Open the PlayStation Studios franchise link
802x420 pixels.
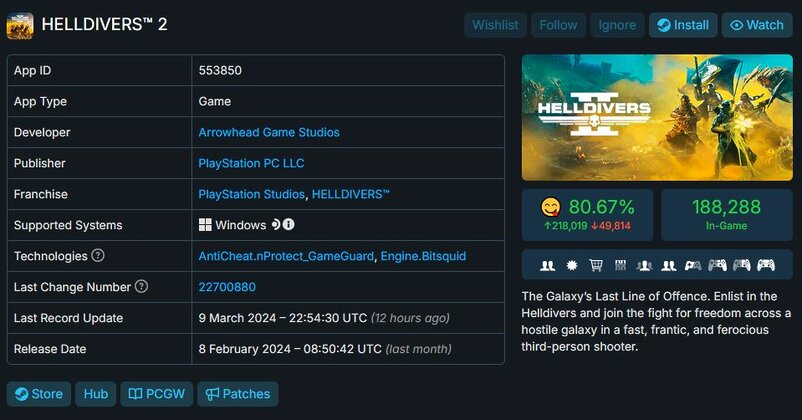[251, 194]
